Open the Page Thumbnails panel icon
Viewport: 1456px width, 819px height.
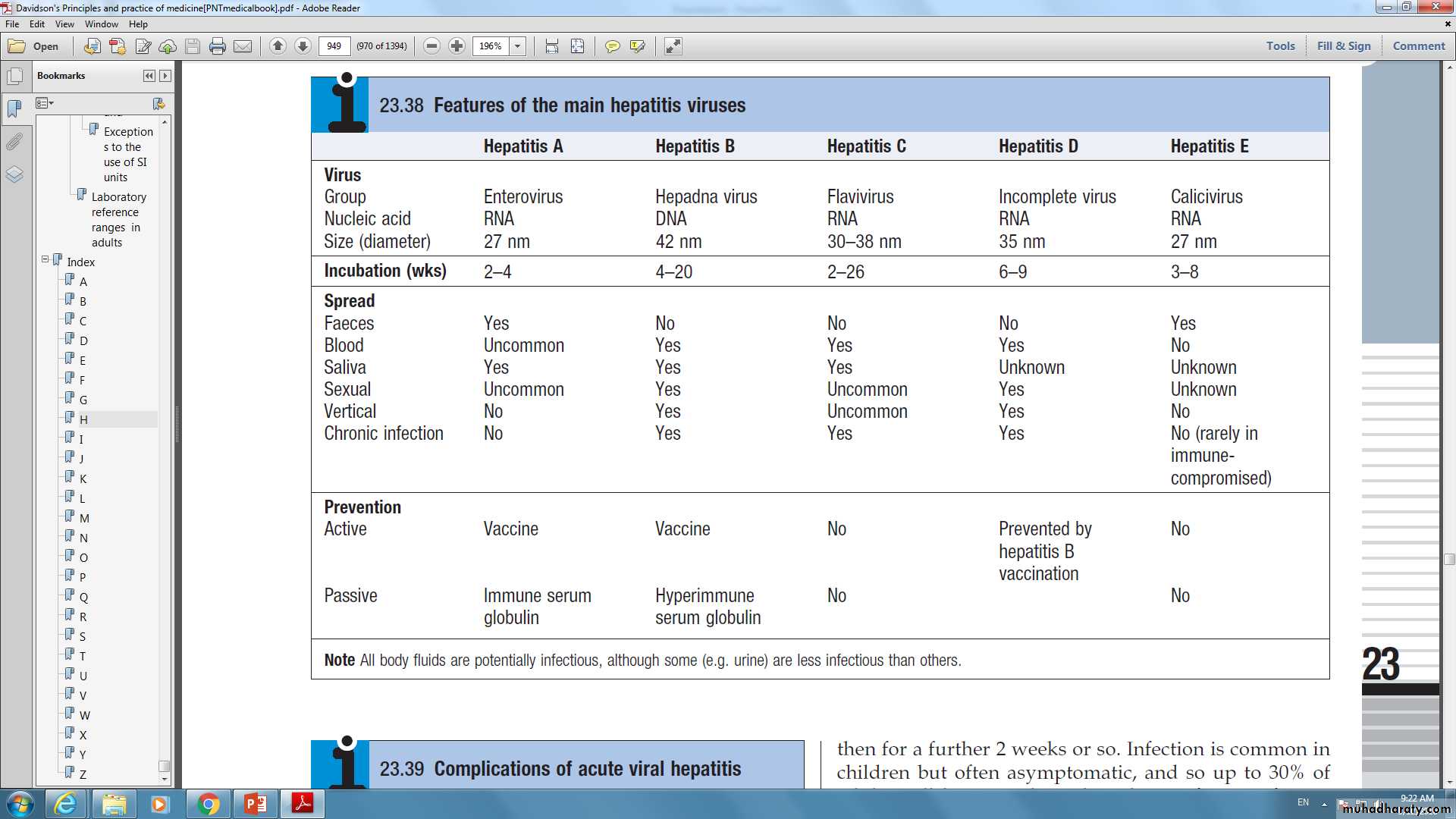pyautogui.click(x=14, y=77)
